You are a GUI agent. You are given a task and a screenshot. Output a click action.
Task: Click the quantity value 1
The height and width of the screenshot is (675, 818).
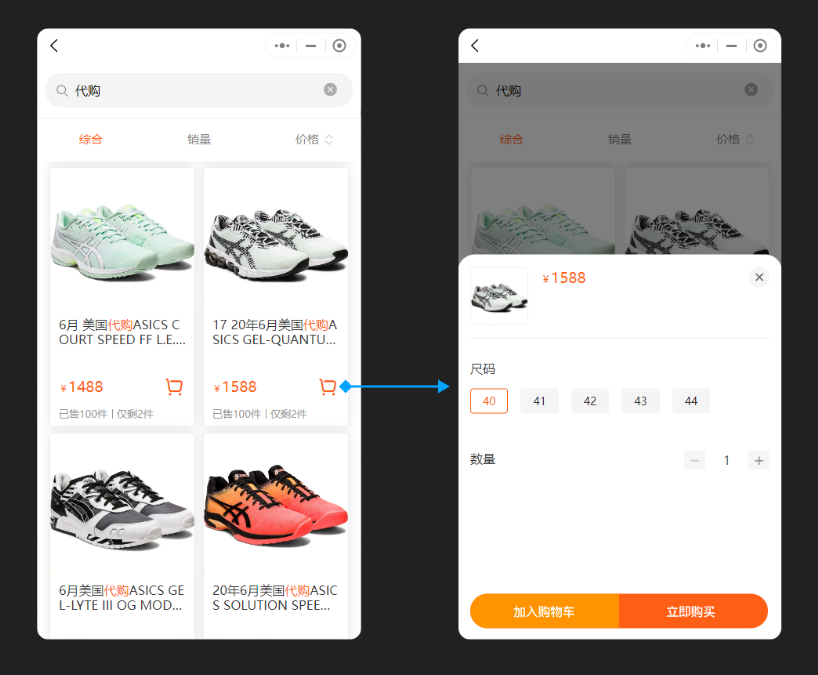(x=727, y=461)
